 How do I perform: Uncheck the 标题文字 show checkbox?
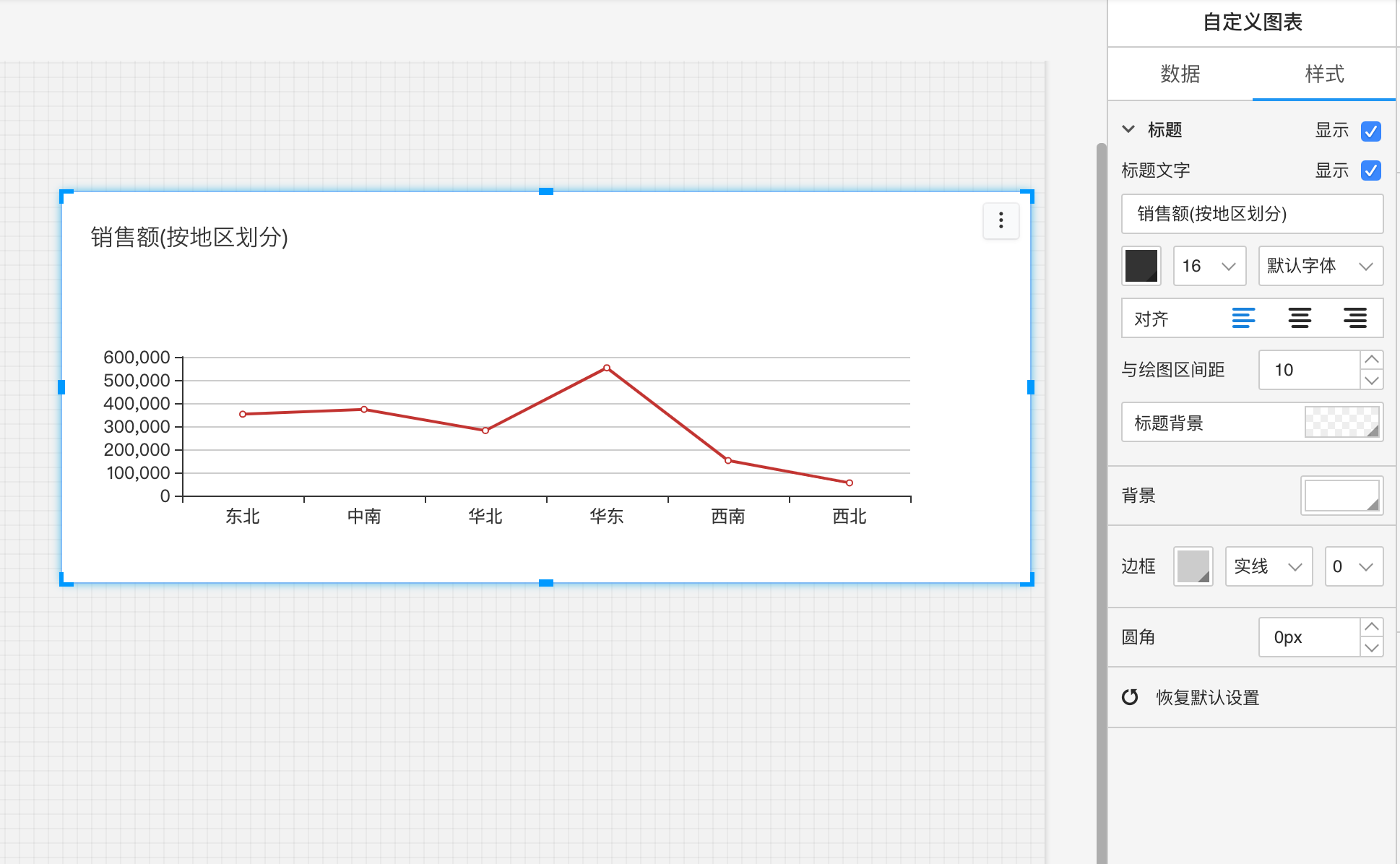1370,170
